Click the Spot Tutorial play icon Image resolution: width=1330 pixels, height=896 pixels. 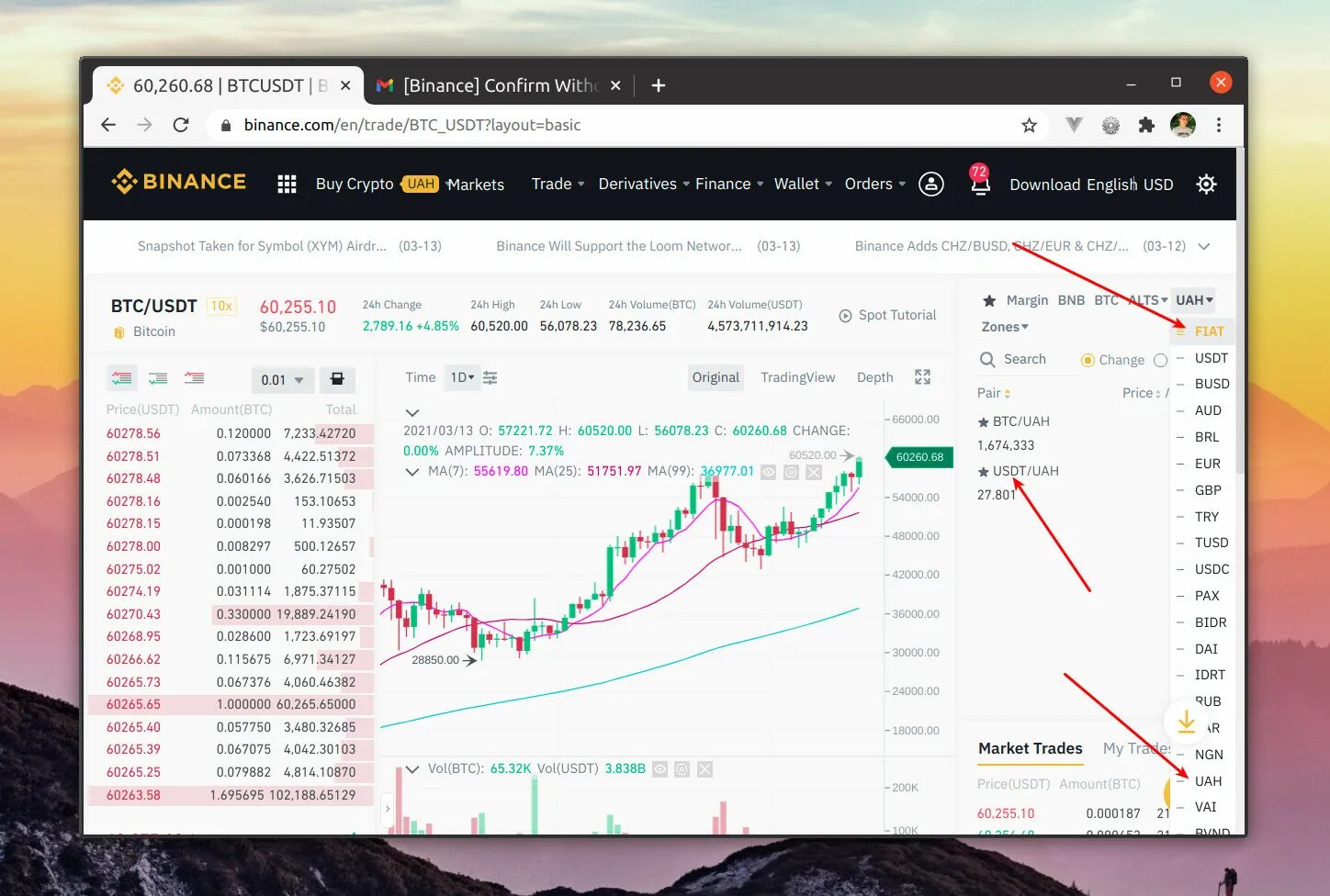[x=845, y=316]
